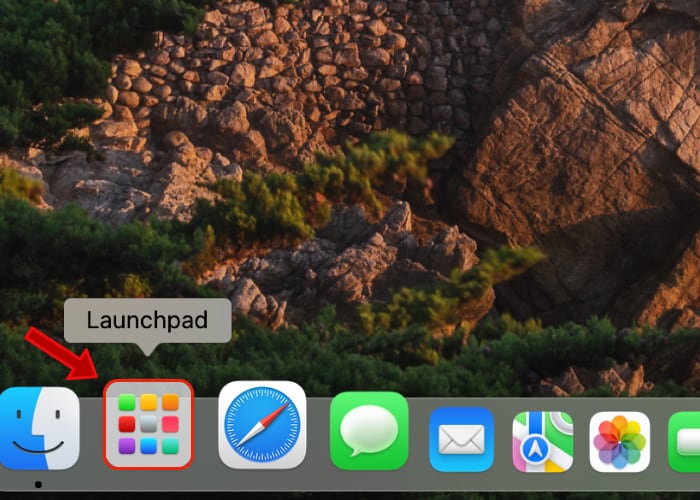Open the Photos app icon

620,442
